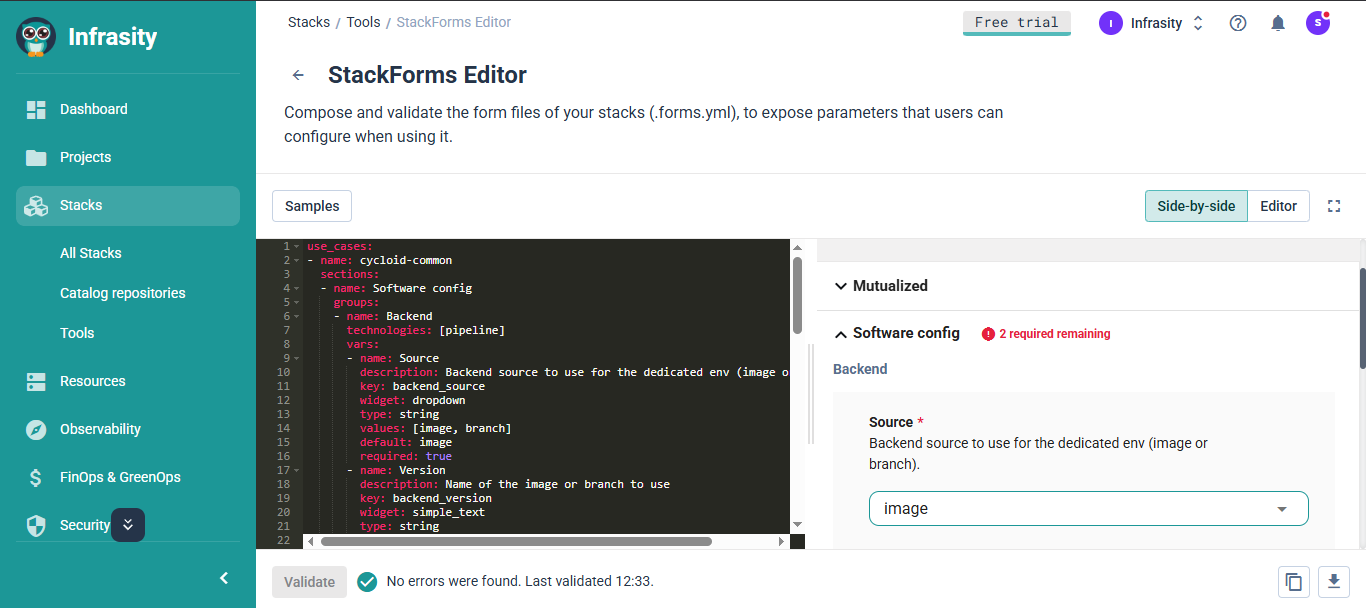Collapse the sidebar with the left chevron
The width and height of the screenshot is (1366, 608).
224,578
